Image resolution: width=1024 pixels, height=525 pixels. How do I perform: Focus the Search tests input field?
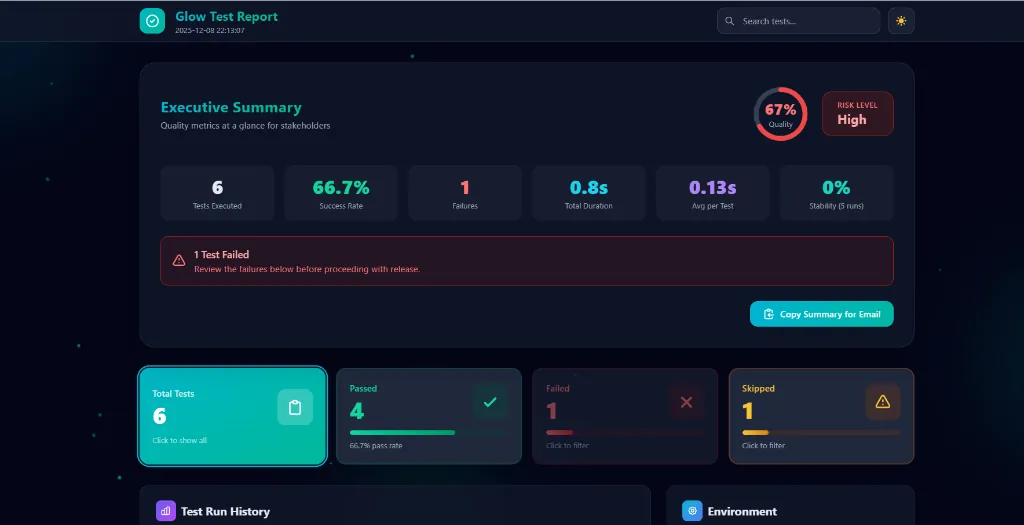pyautogui.click(x=799, y=21)
